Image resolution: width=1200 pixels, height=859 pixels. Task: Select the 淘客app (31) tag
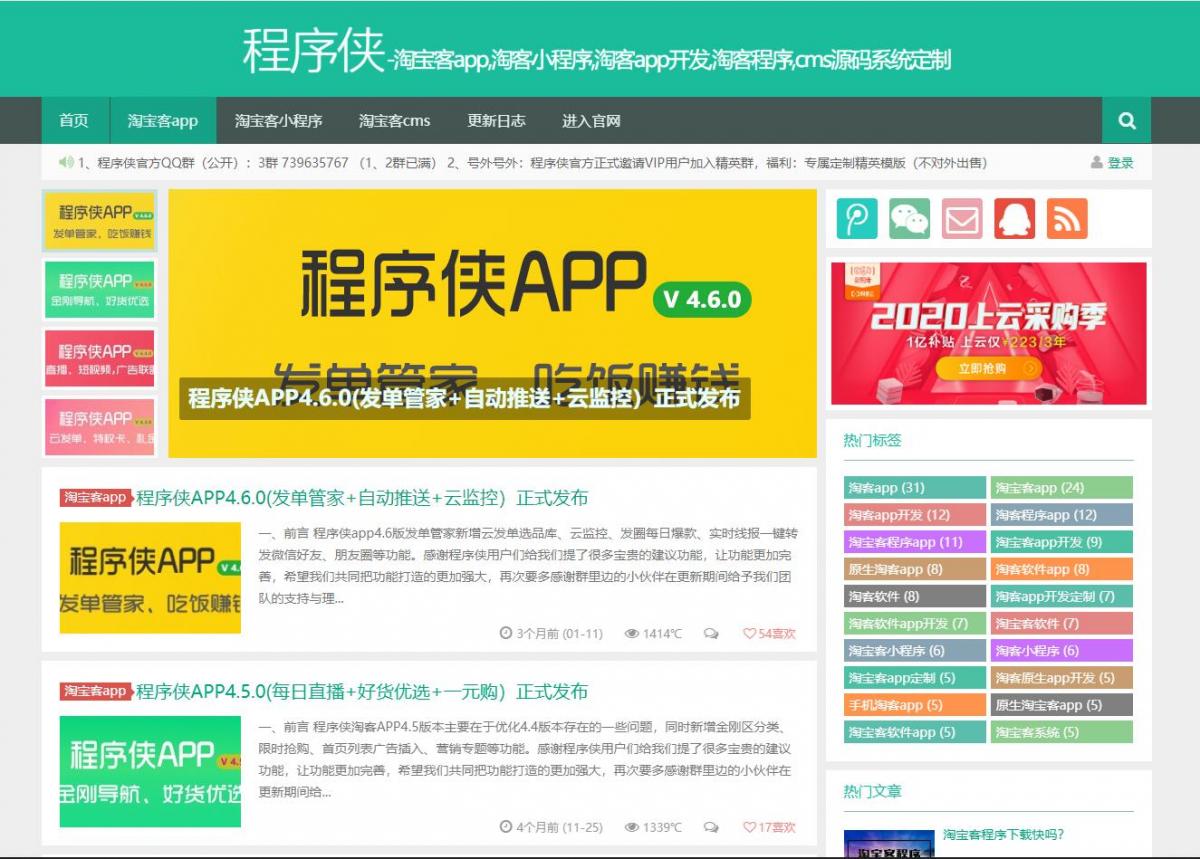click(914, 488)
